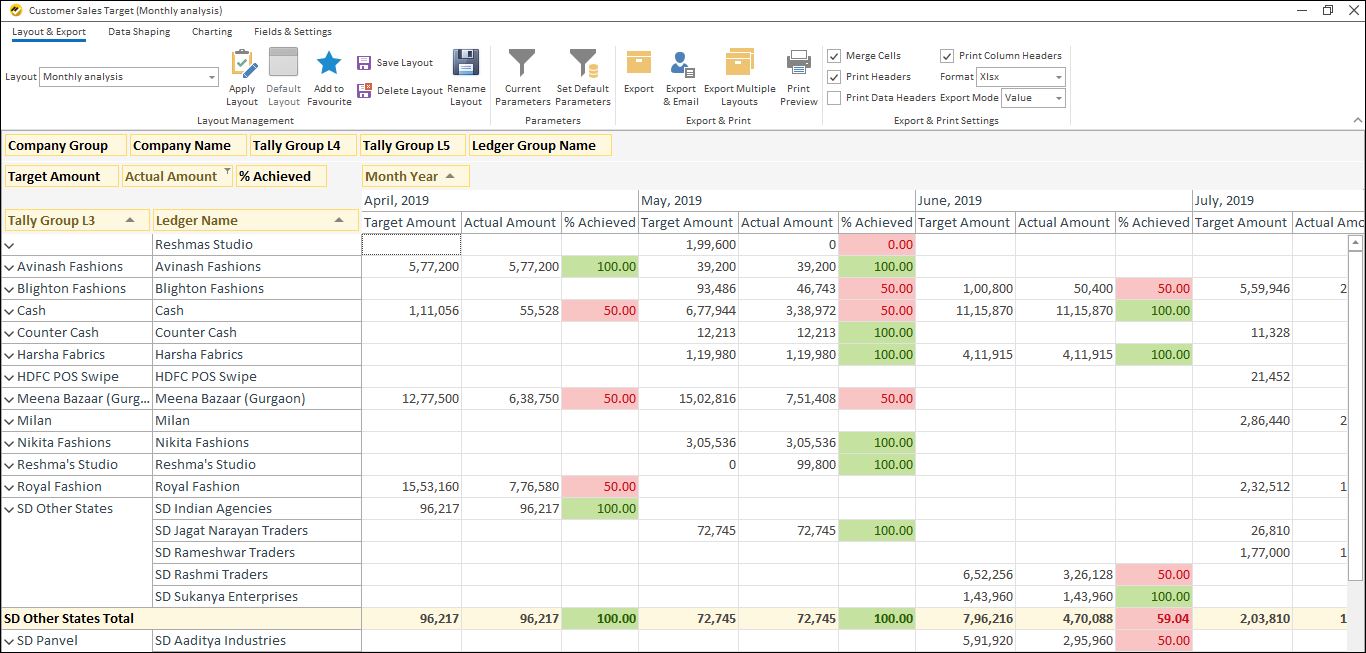Enable Print Data Headers
The image size is (1366, 653).
(834, 97)
